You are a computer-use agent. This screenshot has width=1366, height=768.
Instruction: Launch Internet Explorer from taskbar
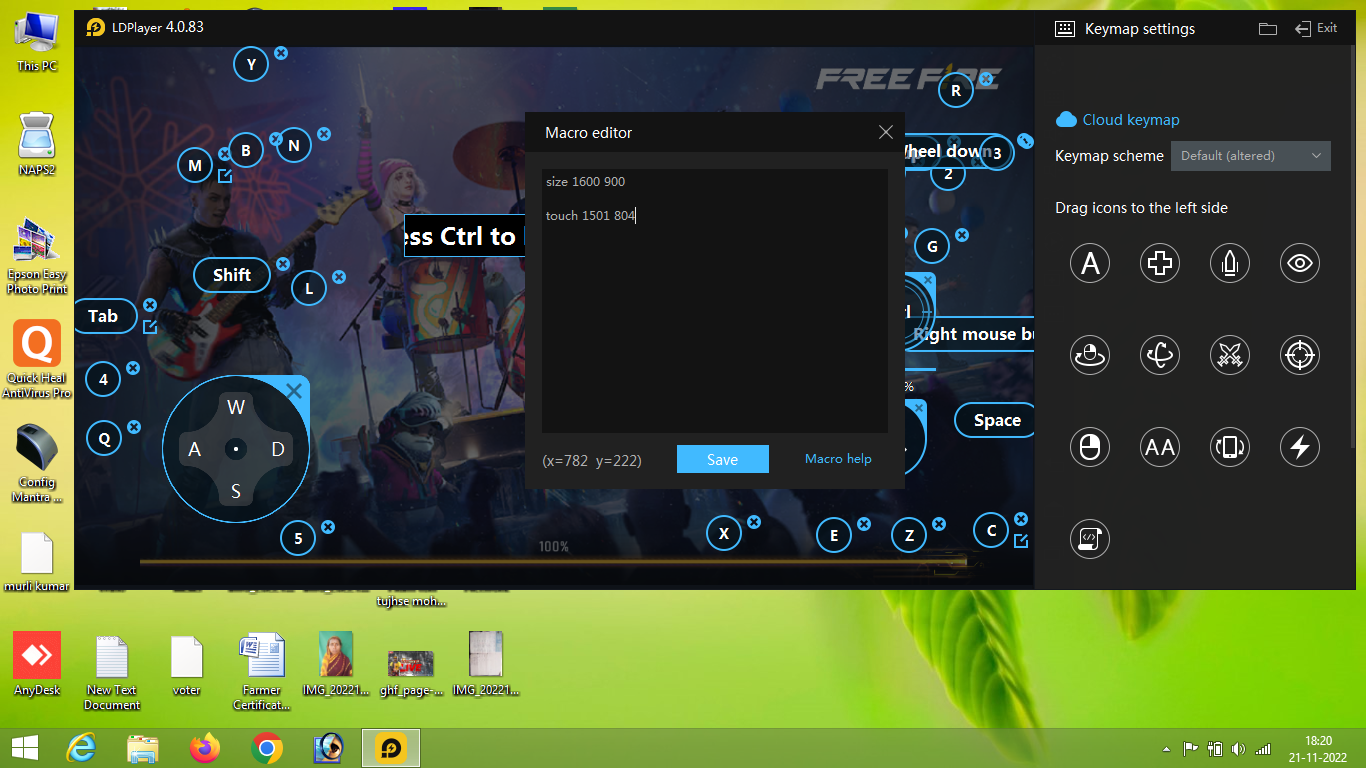pos(81,747)
